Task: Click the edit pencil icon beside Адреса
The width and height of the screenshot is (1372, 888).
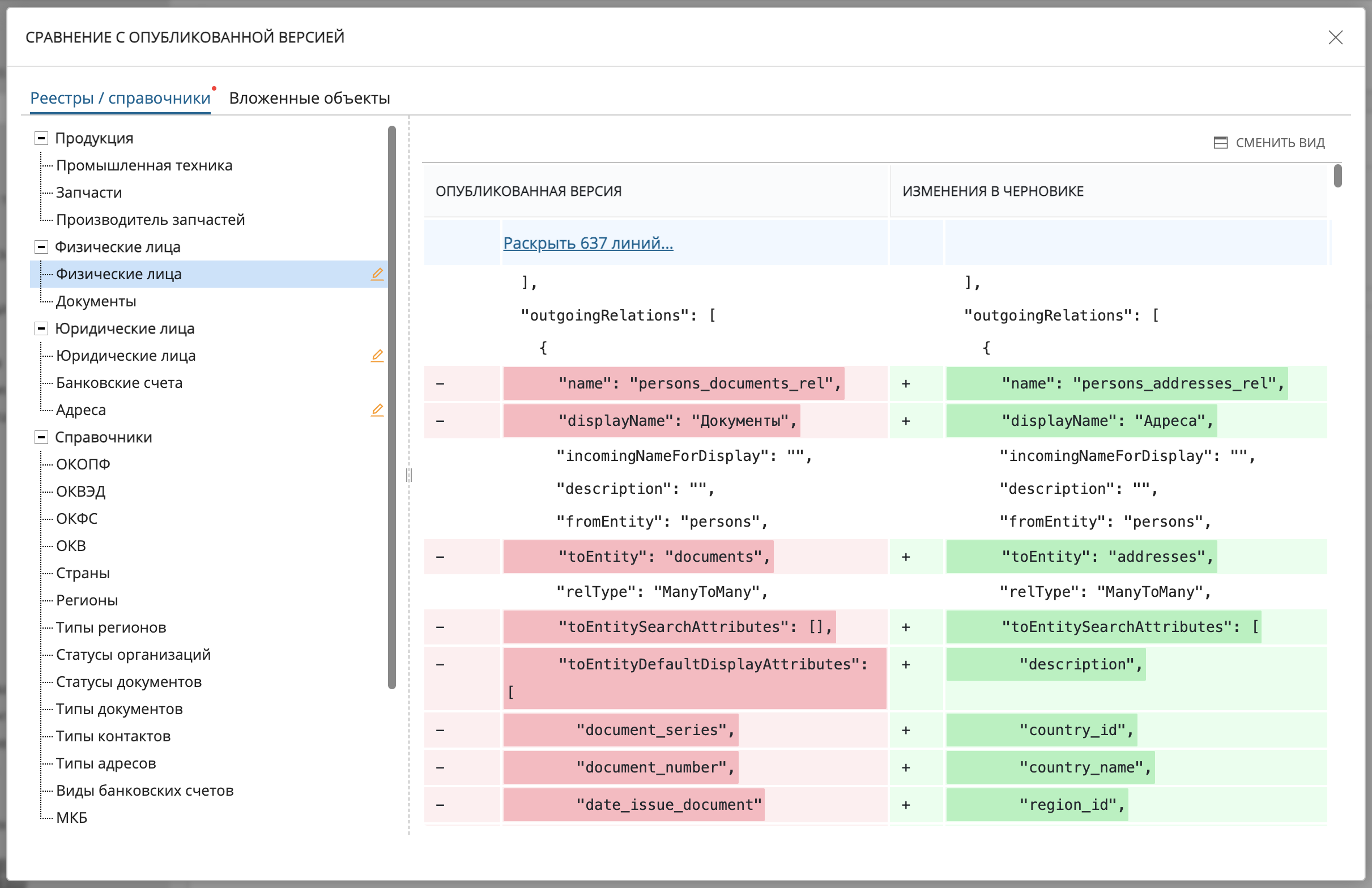Action: click(x=377, y=409)
